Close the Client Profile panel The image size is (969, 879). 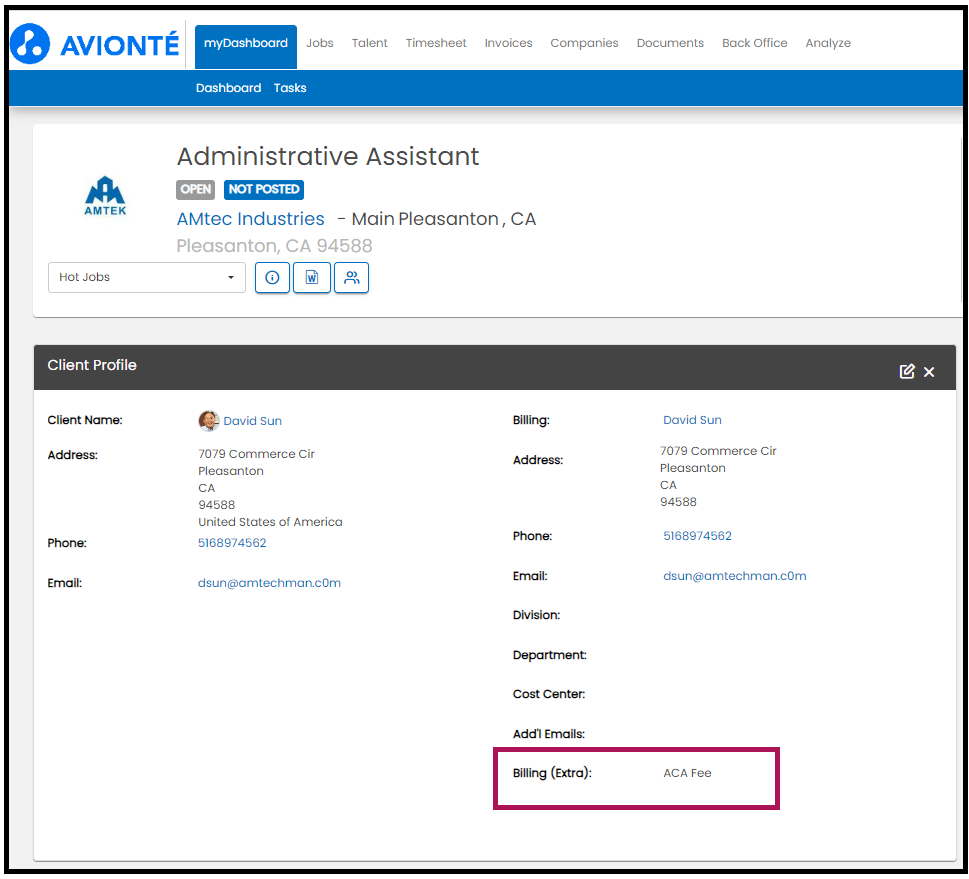[929, 372]
